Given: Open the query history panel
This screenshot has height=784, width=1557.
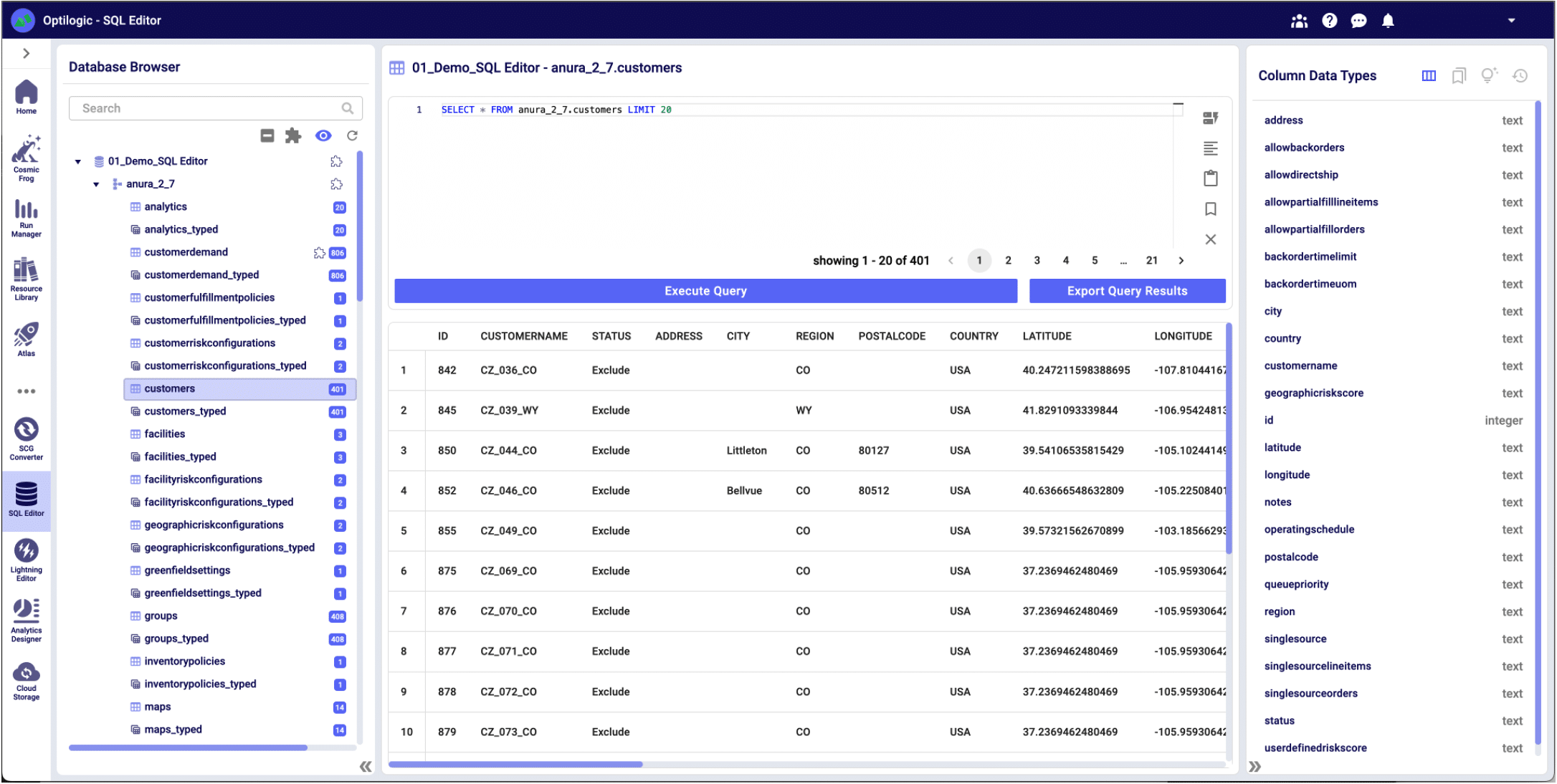Looking at the screenshot, I should pos(1520,75).
